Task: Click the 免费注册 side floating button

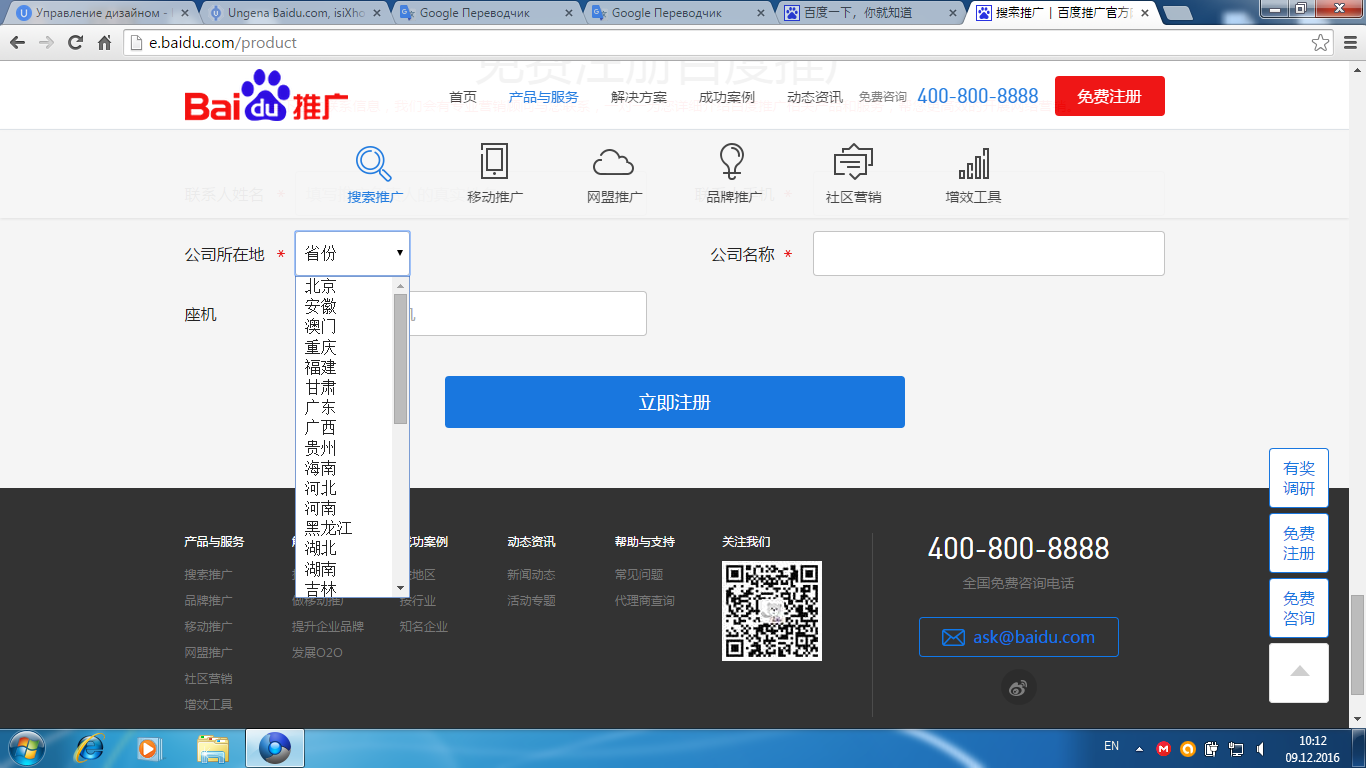Action: click(x=1299, y=543)
